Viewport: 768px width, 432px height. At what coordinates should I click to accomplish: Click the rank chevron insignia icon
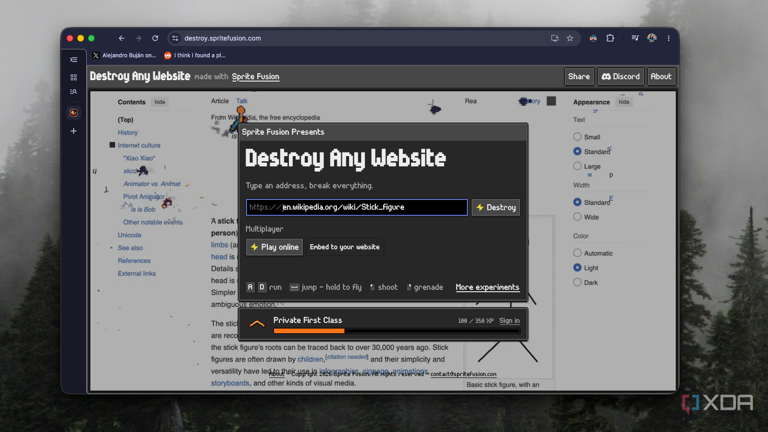click(x=257, y=324)
